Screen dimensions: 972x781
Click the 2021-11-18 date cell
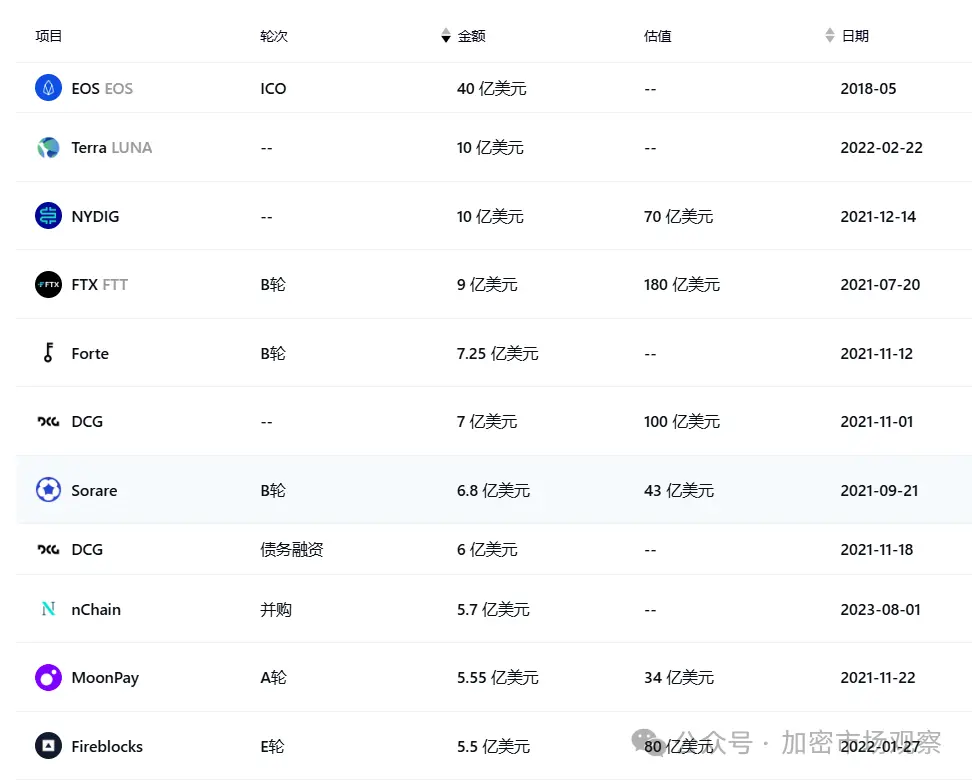tap(877, 549)
